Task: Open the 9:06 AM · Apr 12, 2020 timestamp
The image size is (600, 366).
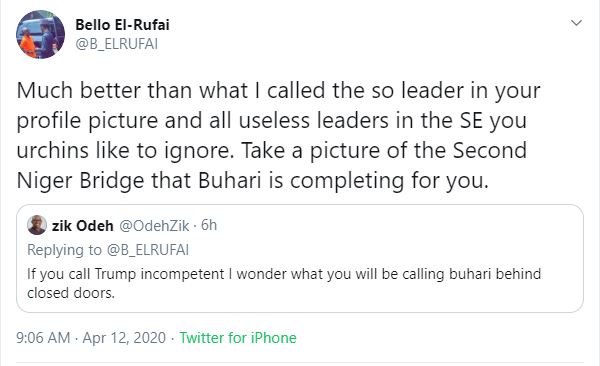Action: (x=91, y=338)
